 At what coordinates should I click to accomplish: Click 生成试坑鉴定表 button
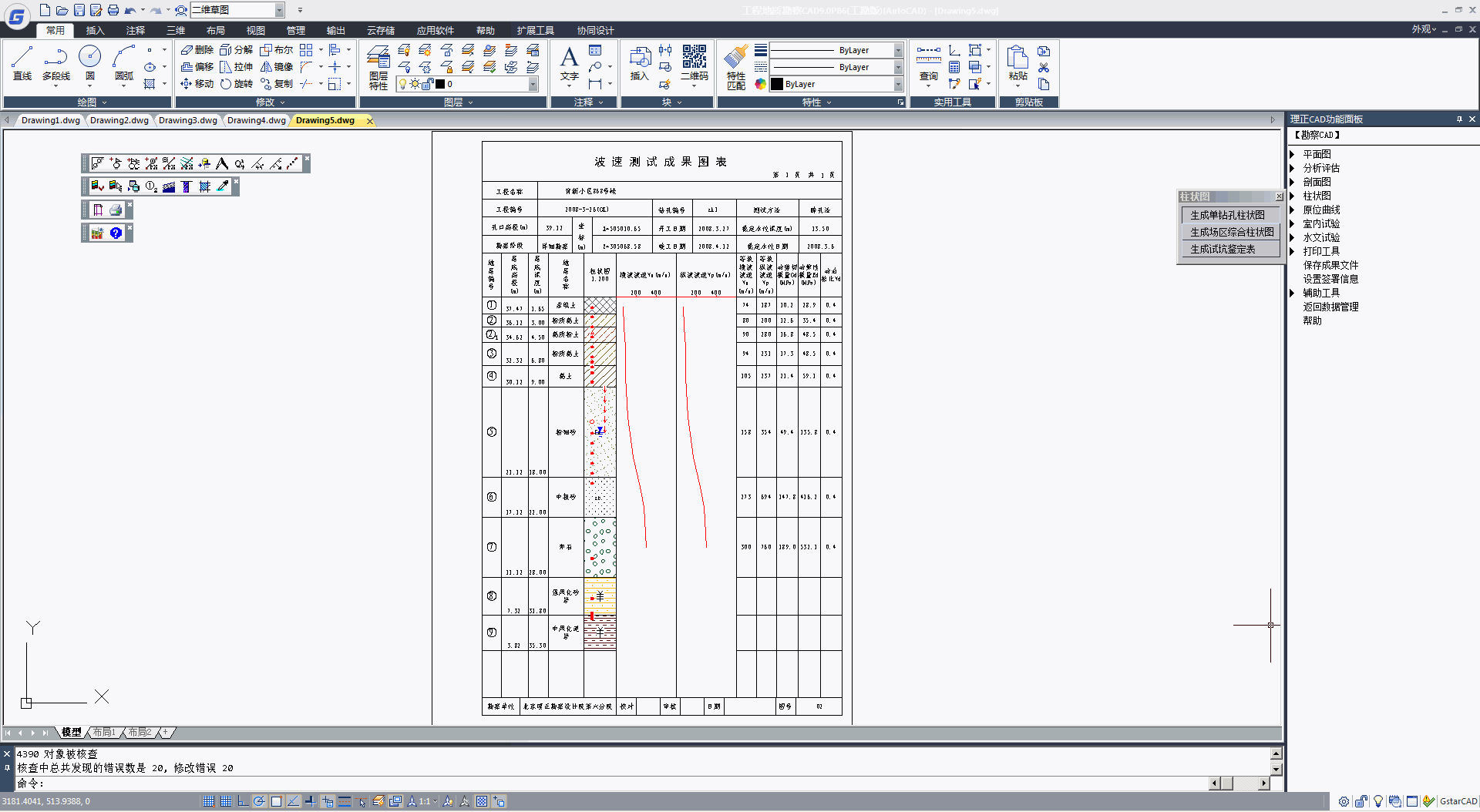click(x=1231, y=249)
